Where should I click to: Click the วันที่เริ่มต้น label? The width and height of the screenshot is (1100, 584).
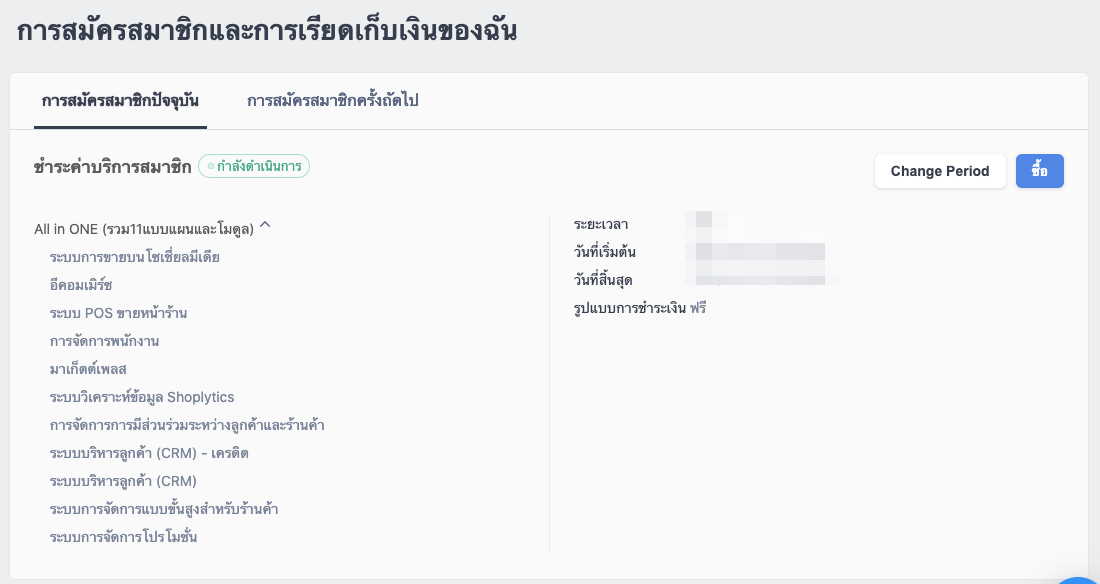605,252
